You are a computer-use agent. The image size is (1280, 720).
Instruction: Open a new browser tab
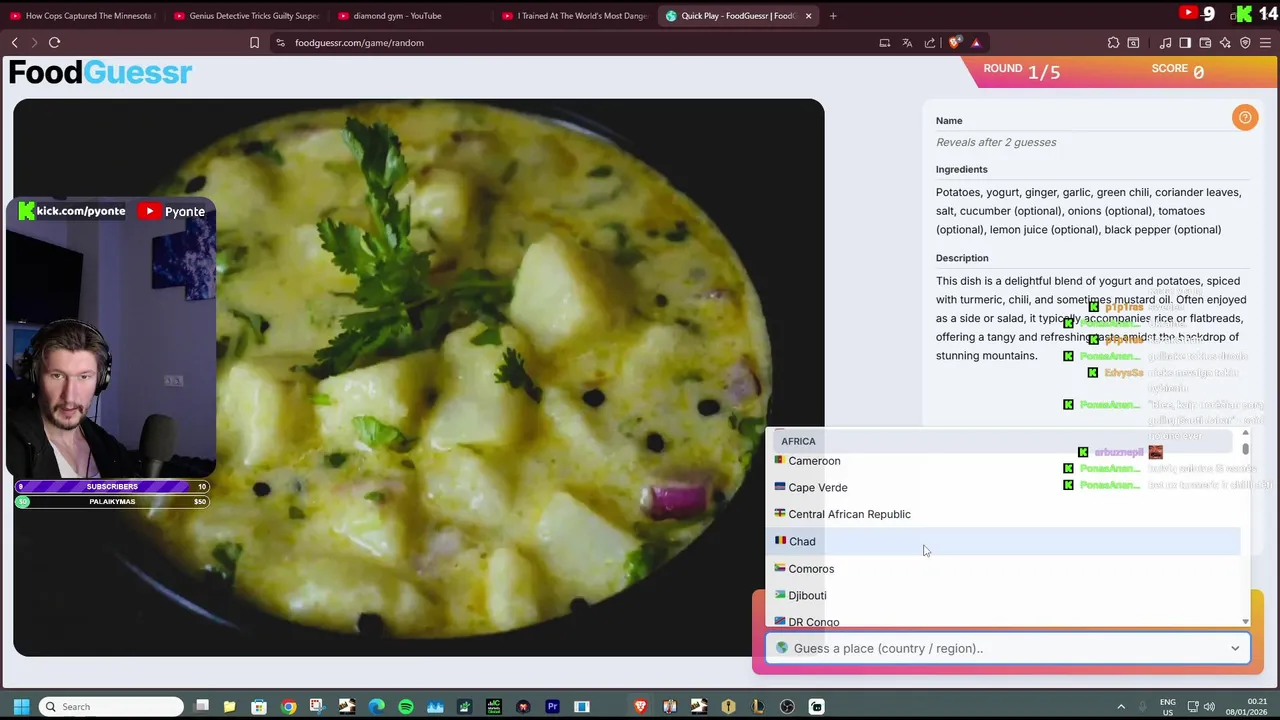pos(833,16)
